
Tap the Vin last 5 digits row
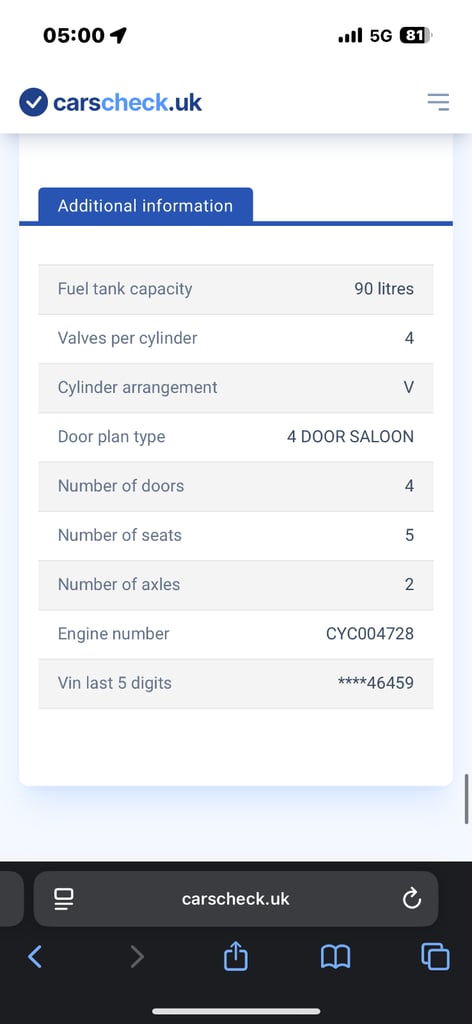(x=236, y=683)
